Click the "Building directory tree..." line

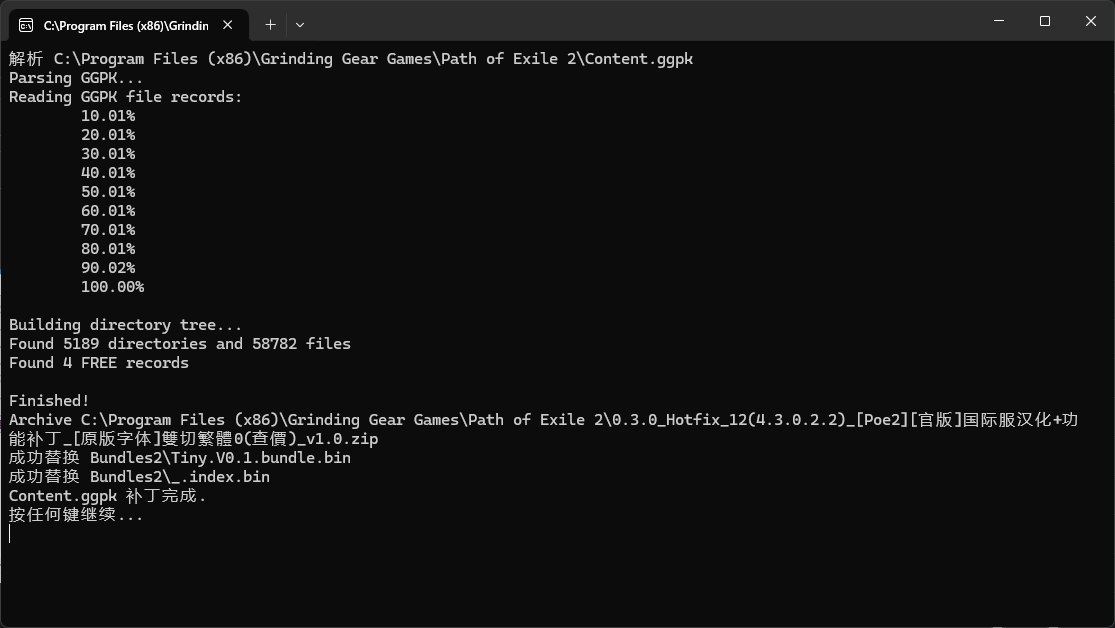125,325
